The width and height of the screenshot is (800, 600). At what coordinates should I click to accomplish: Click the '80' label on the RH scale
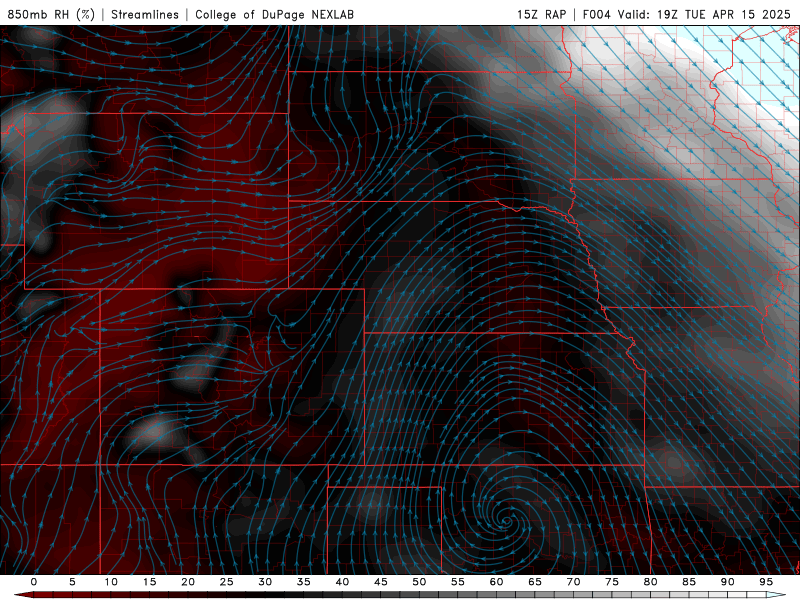click(651, 582)
